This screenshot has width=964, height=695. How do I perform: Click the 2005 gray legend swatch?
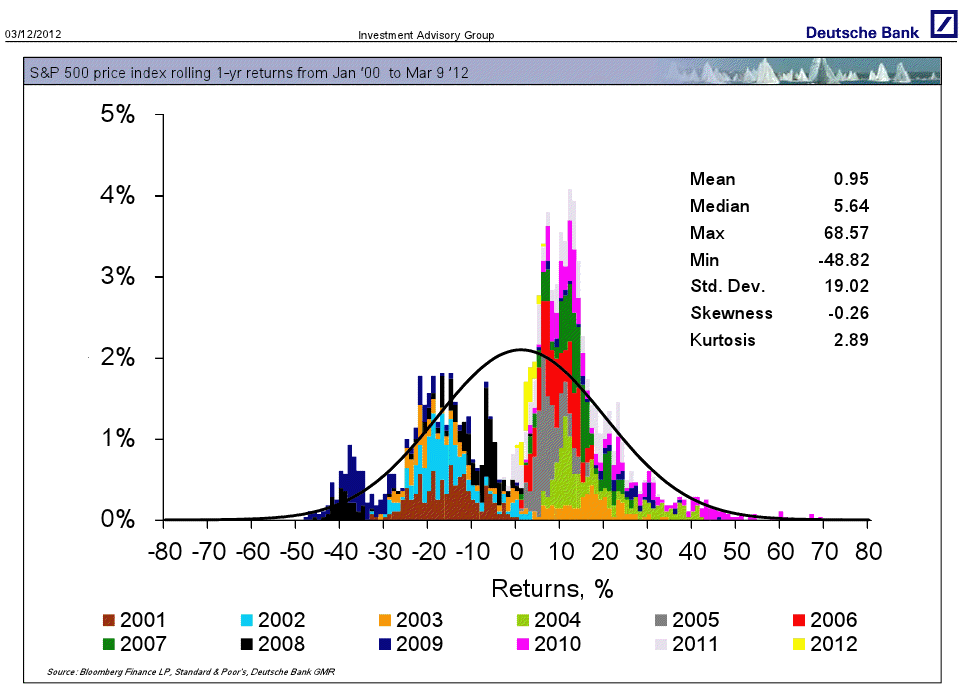(661, 621)
